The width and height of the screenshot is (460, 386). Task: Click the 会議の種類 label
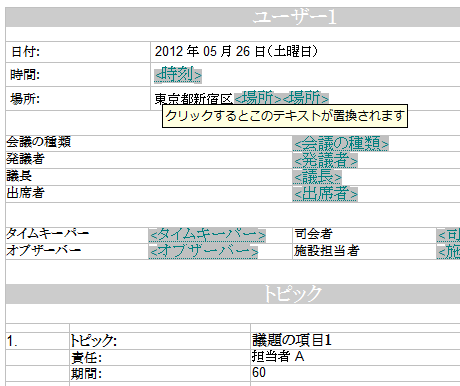39,142
